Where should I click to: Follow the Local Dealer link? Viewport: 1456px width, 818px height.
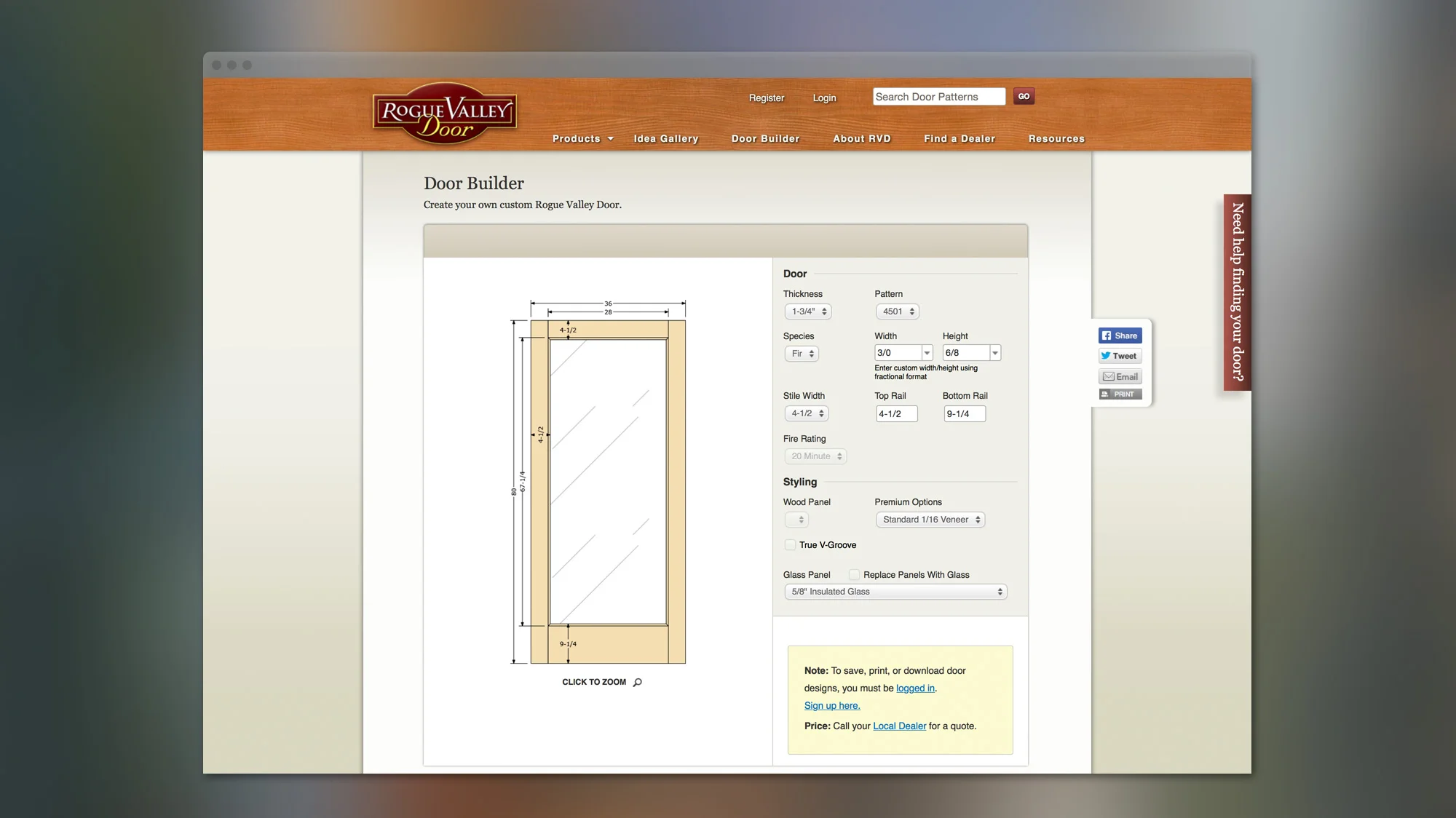(899, 726)
